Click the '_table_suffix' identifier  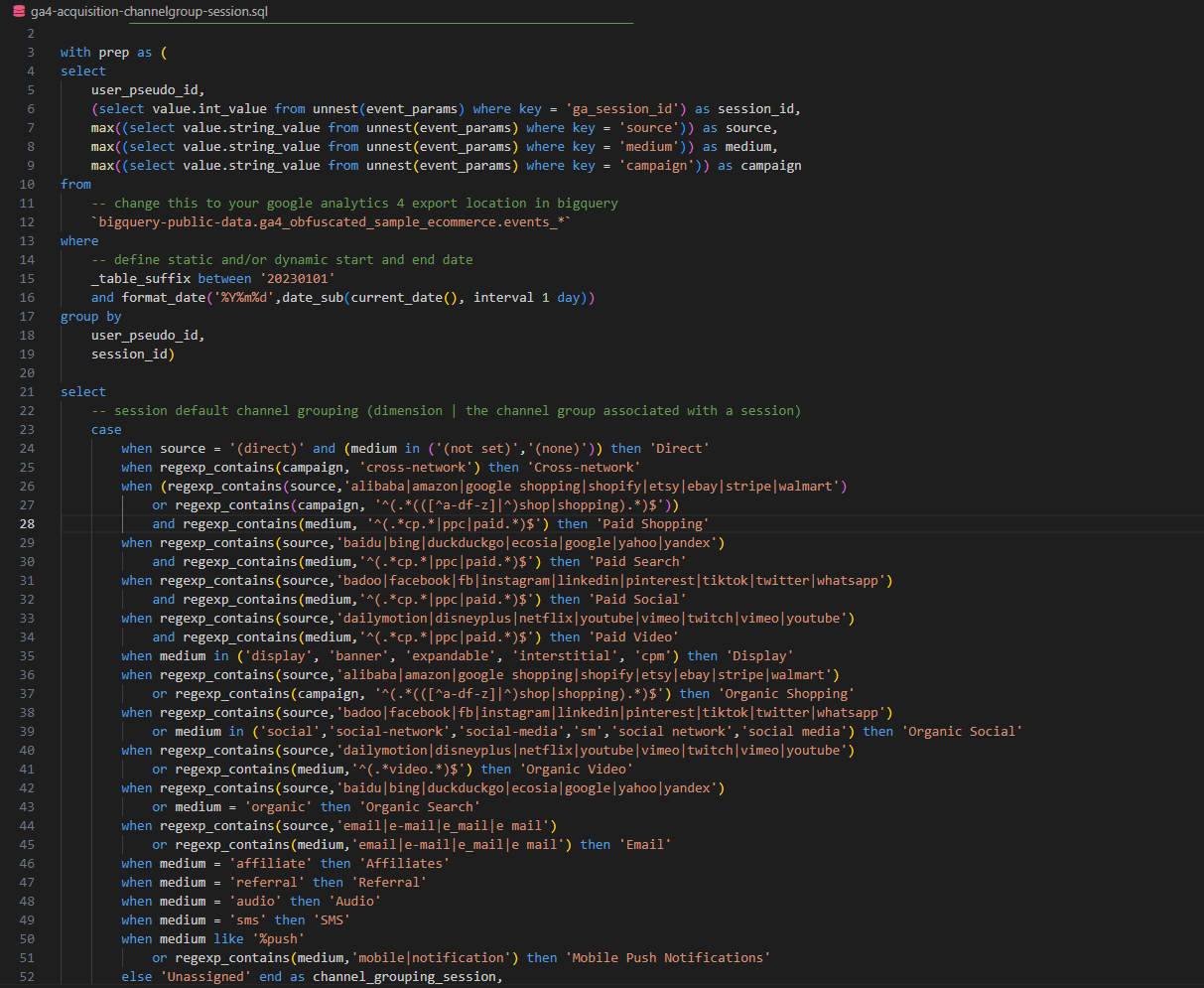[141, 278]
